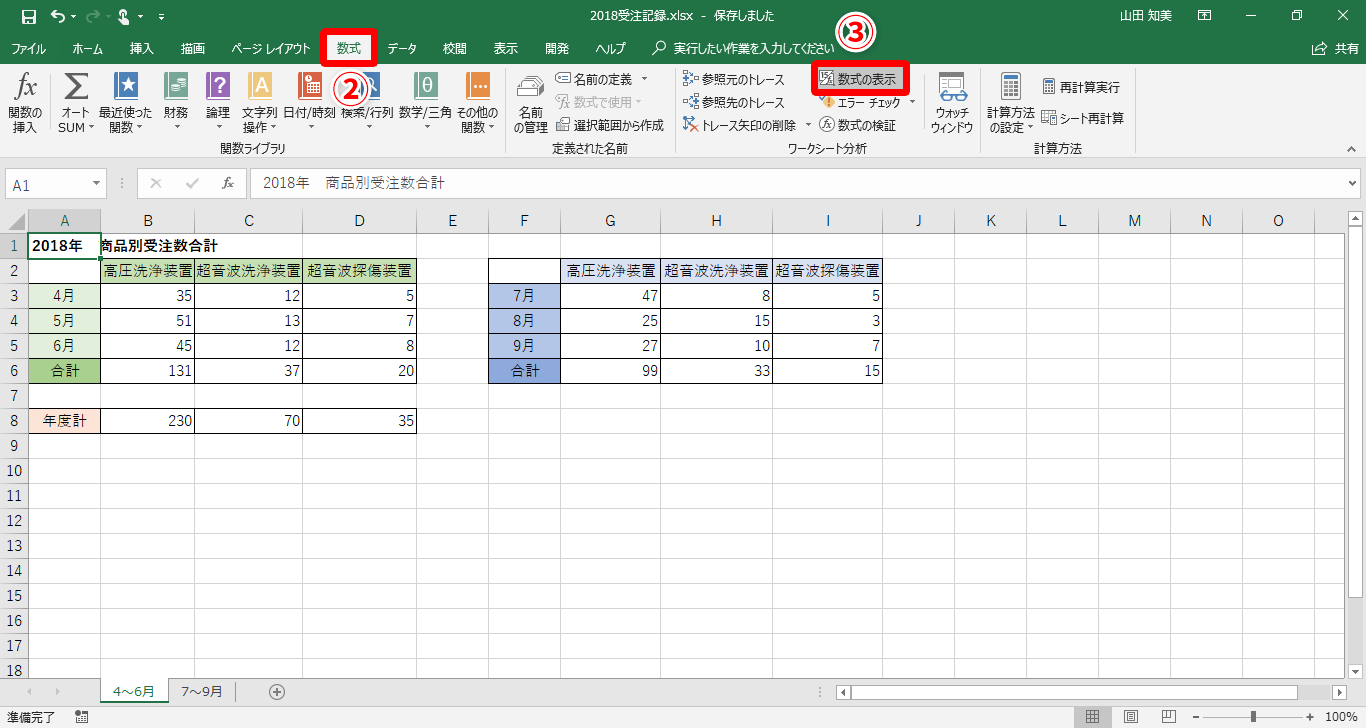Viewport: 1366px width, 728px height.
Task: Click 参照元のトレース
Action: click(x=734, y=79)
